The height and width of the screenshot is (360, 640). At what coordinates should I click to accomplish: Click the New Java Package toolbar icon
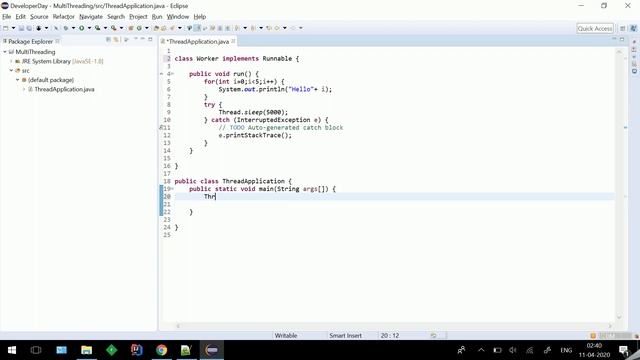click(131, 28)
